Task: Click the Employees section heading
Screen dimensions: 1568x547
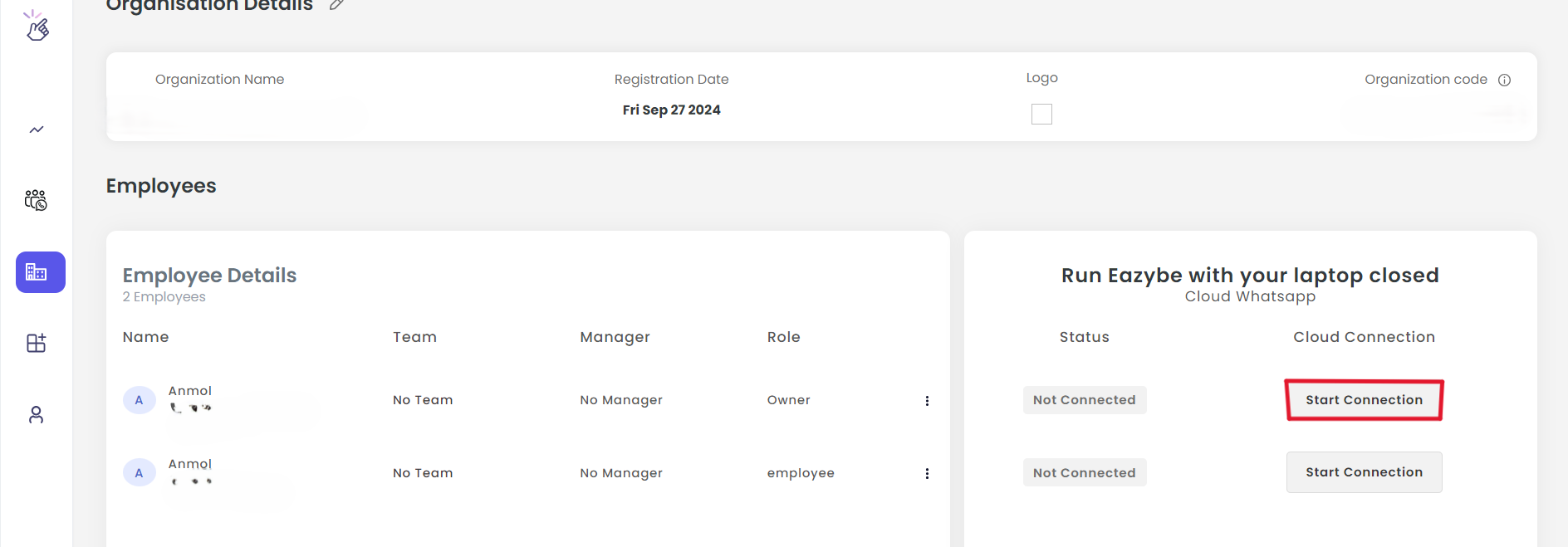Action: (161, 186)
